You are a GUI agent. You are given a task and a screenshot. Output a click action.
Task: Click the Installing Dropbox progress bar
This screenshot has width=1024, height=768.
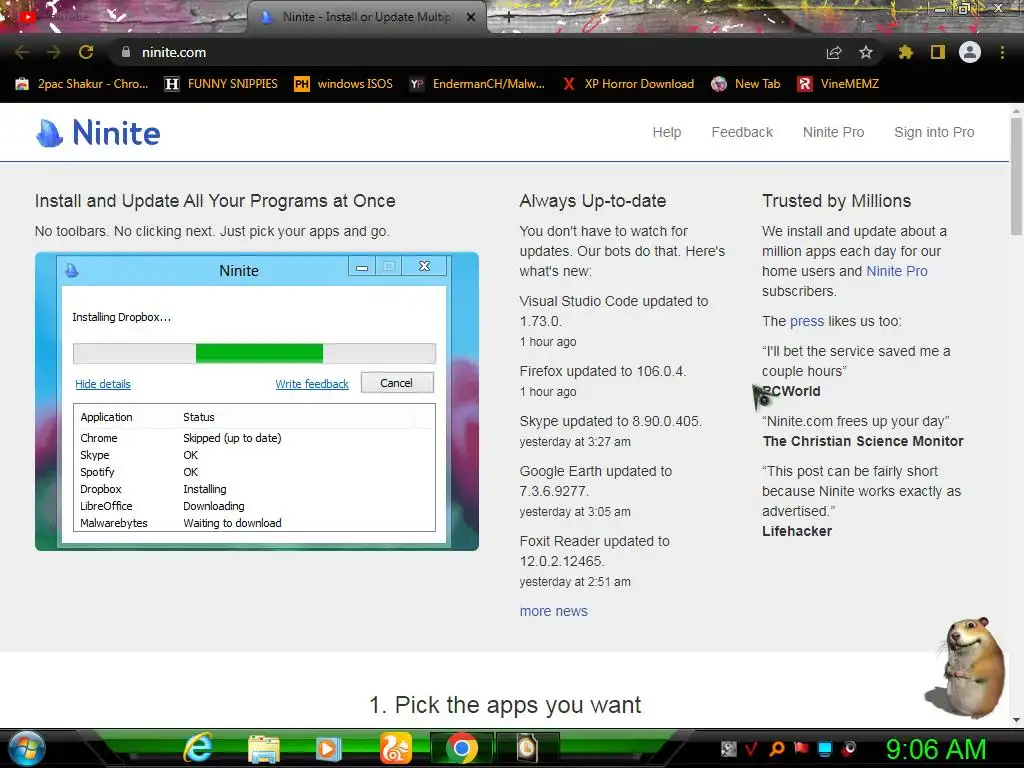tap(254, 353)
